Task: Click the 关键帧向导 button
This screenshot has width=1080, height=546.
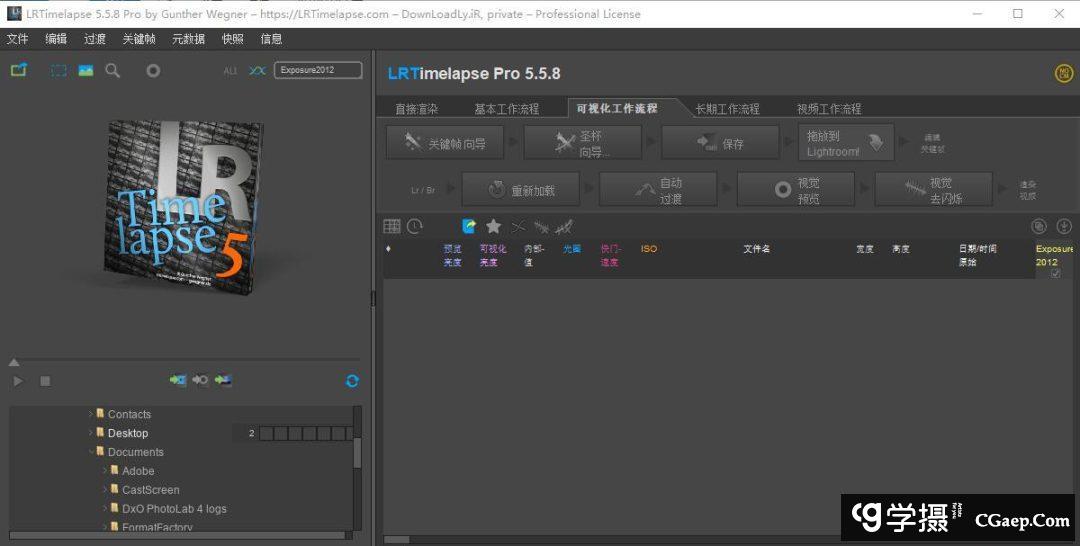Action: click(x=445, y=143)
